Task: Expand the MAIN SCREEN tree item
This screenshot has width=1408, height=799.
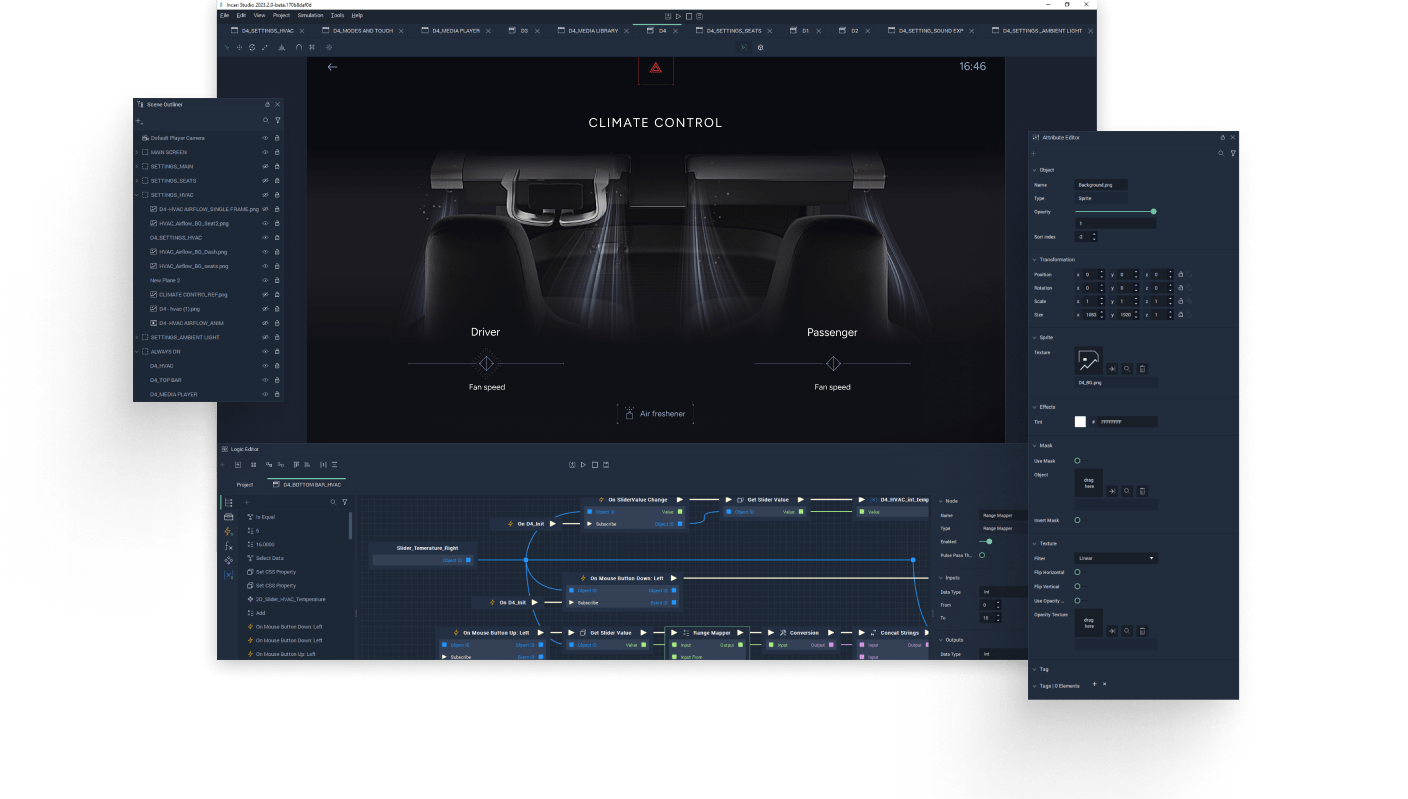Action: tap(137, 152)
